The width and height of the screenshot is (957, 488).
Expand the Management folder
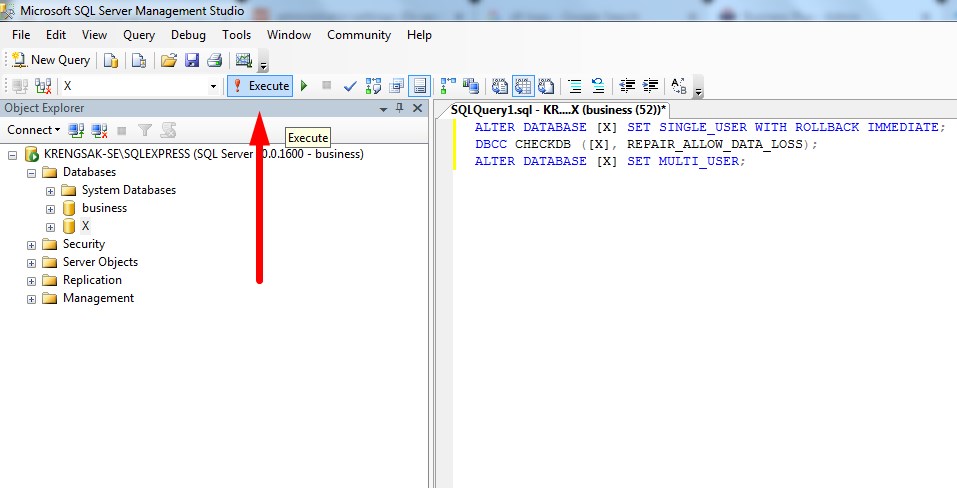(x=32, y=300)
